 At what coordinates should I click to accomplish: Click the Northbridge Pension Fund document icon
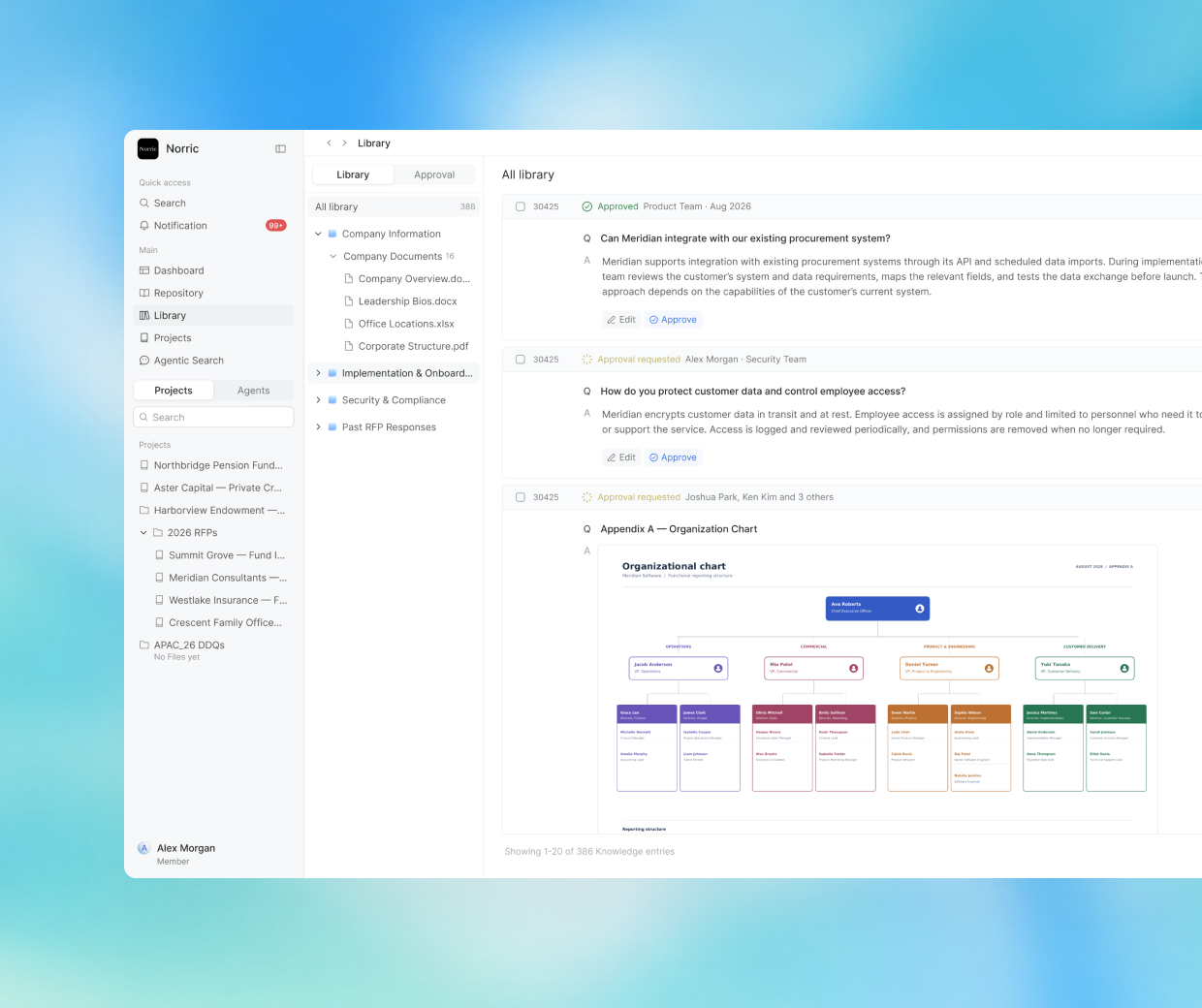pos(144,465)
